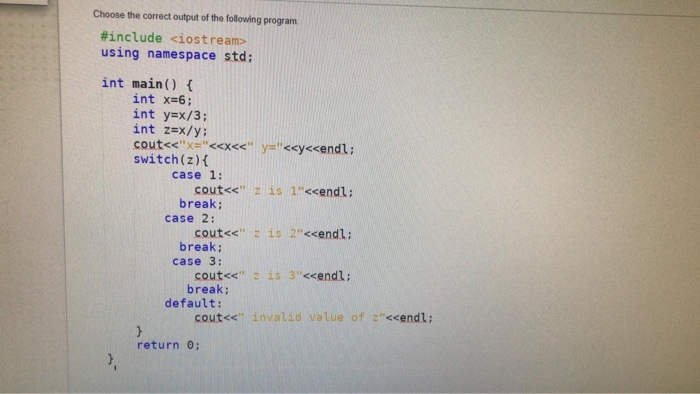Click the 'Choose the correct output' question text

pos(196,18)
